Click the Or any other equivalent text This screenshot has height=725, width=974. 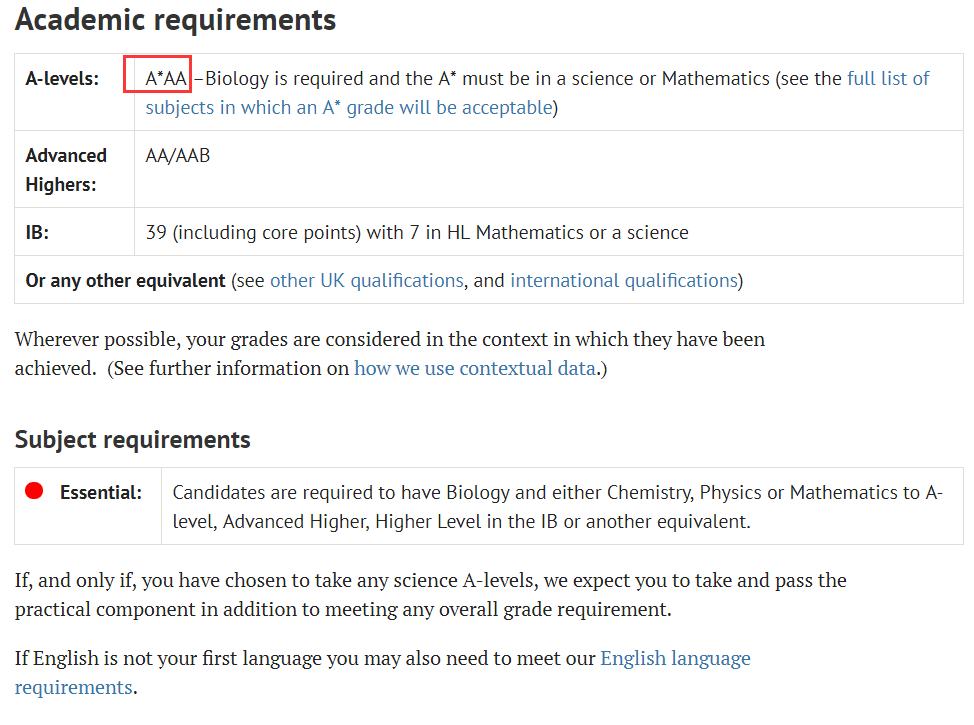(x=125, y=281)
